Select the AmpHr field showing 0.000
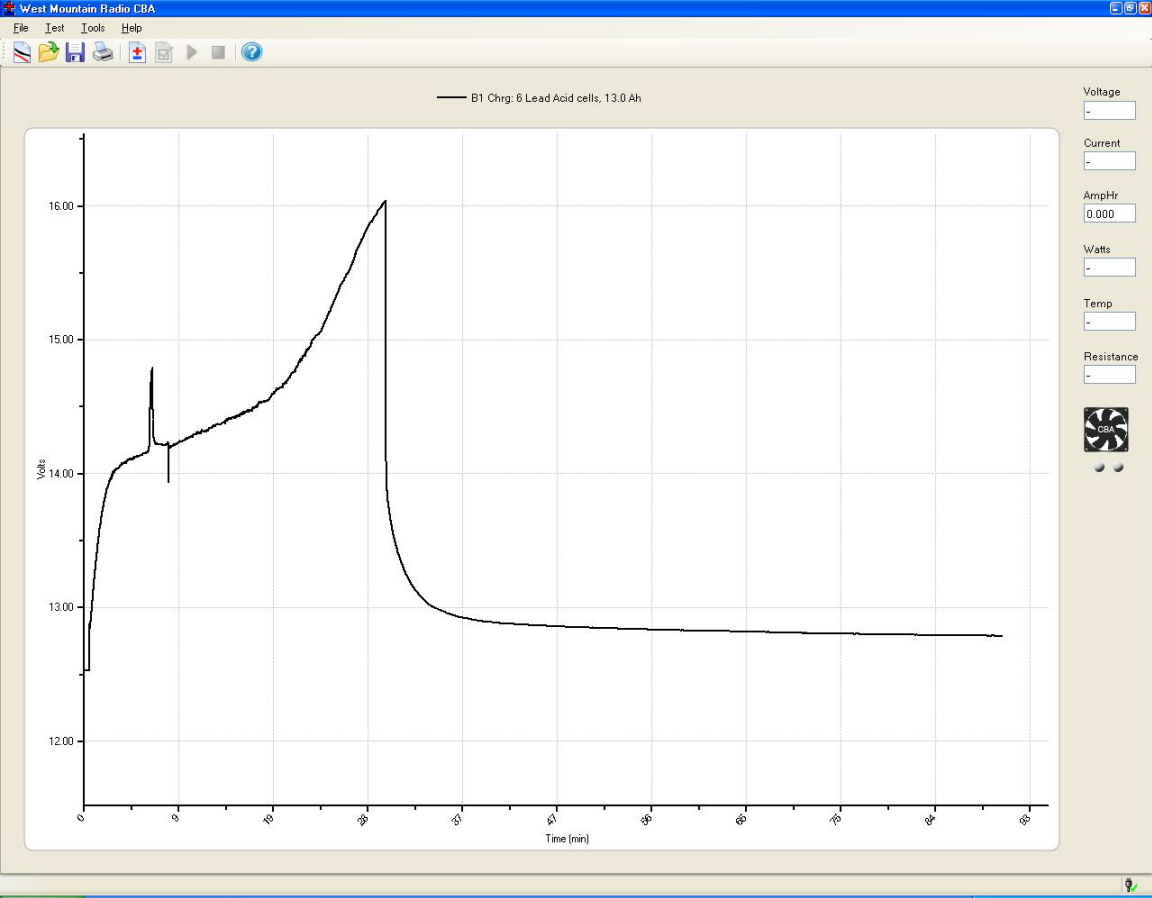 coord(1109,213)
